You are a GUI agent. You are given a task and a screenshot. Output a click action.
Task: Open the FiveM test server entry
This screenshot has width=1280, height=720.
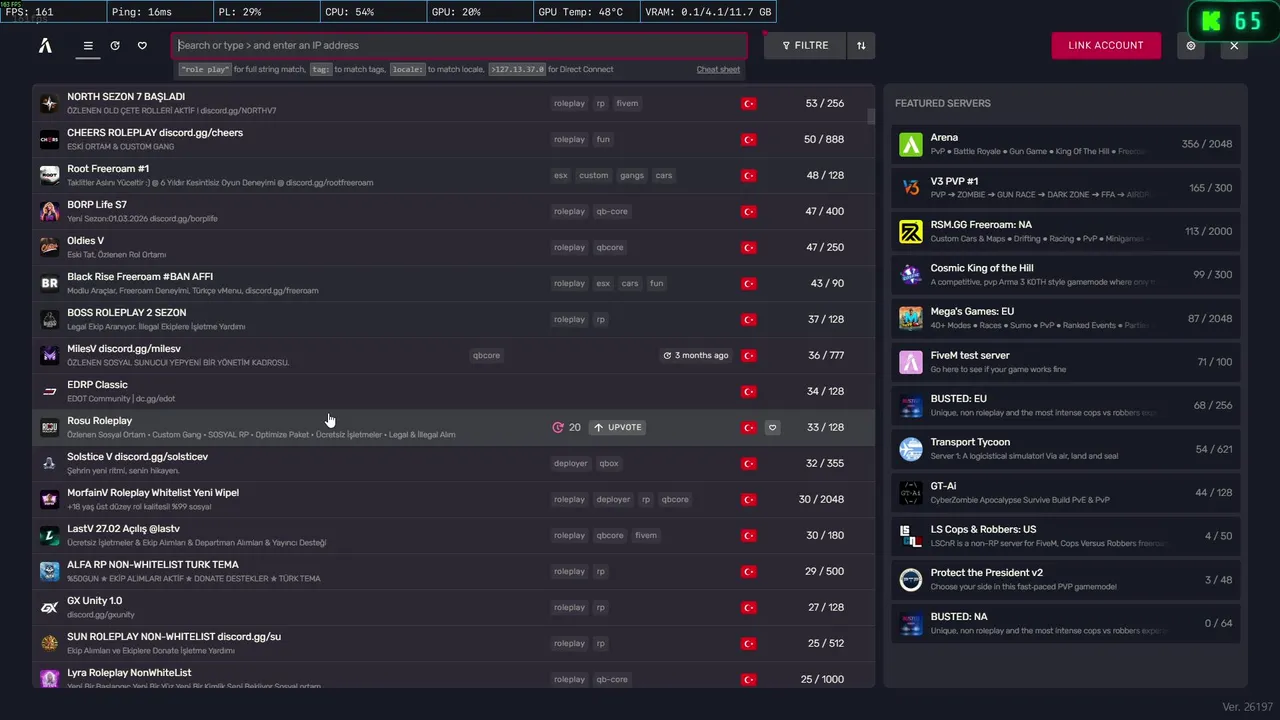click(1066, 362)
